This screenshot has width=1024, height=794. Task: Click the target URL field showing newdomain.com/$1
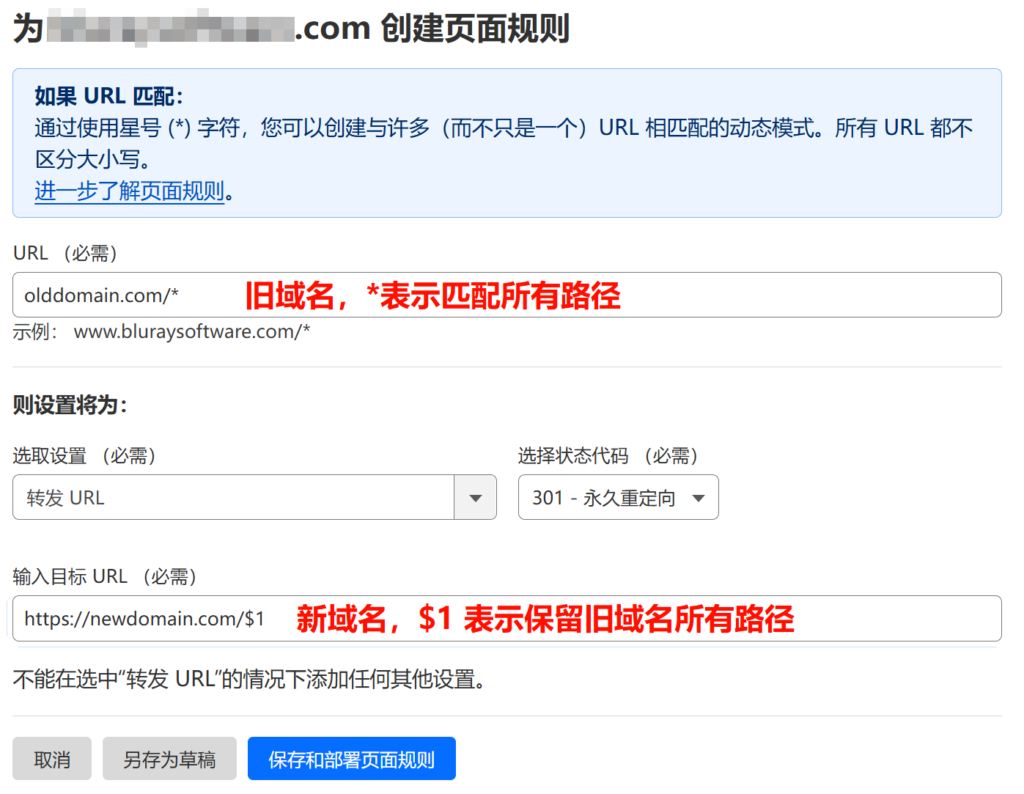[140, 619]
